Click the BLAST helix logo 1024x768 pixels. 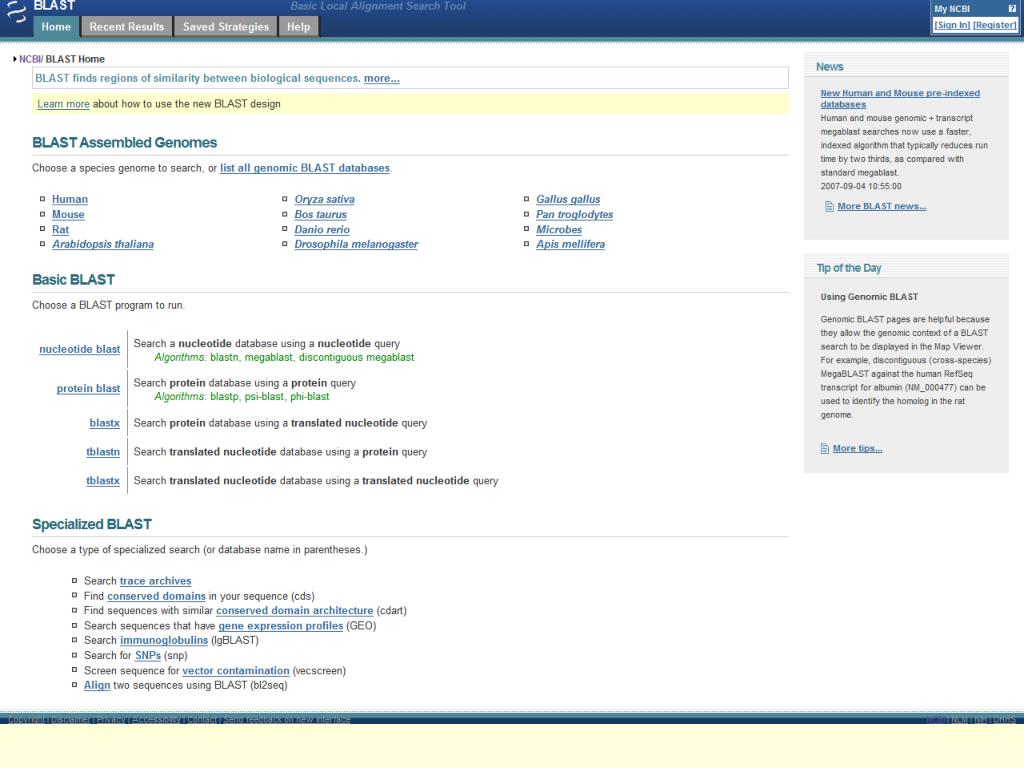coord(16,12)
